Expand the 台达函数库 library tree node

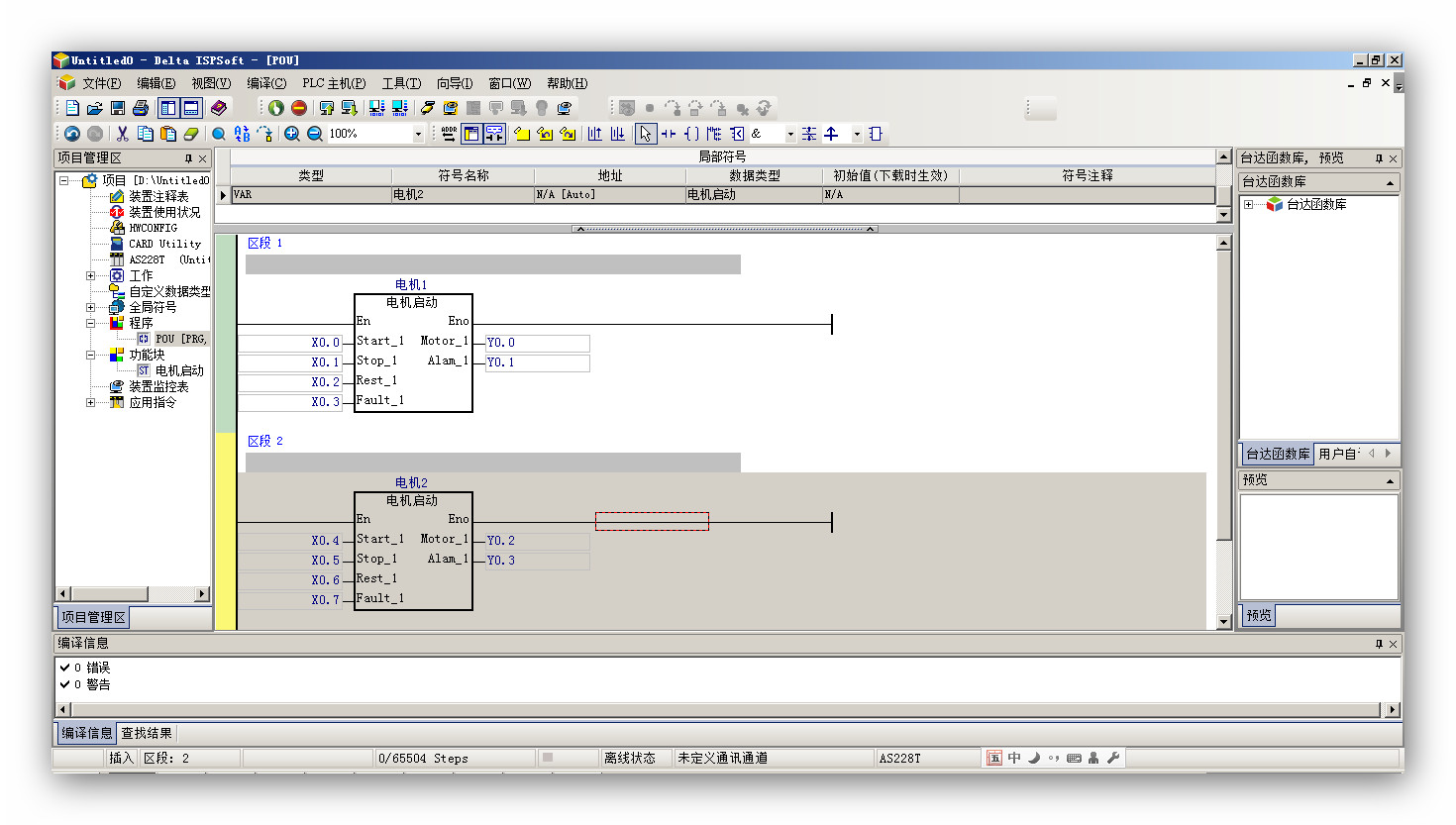(1249, 204)
